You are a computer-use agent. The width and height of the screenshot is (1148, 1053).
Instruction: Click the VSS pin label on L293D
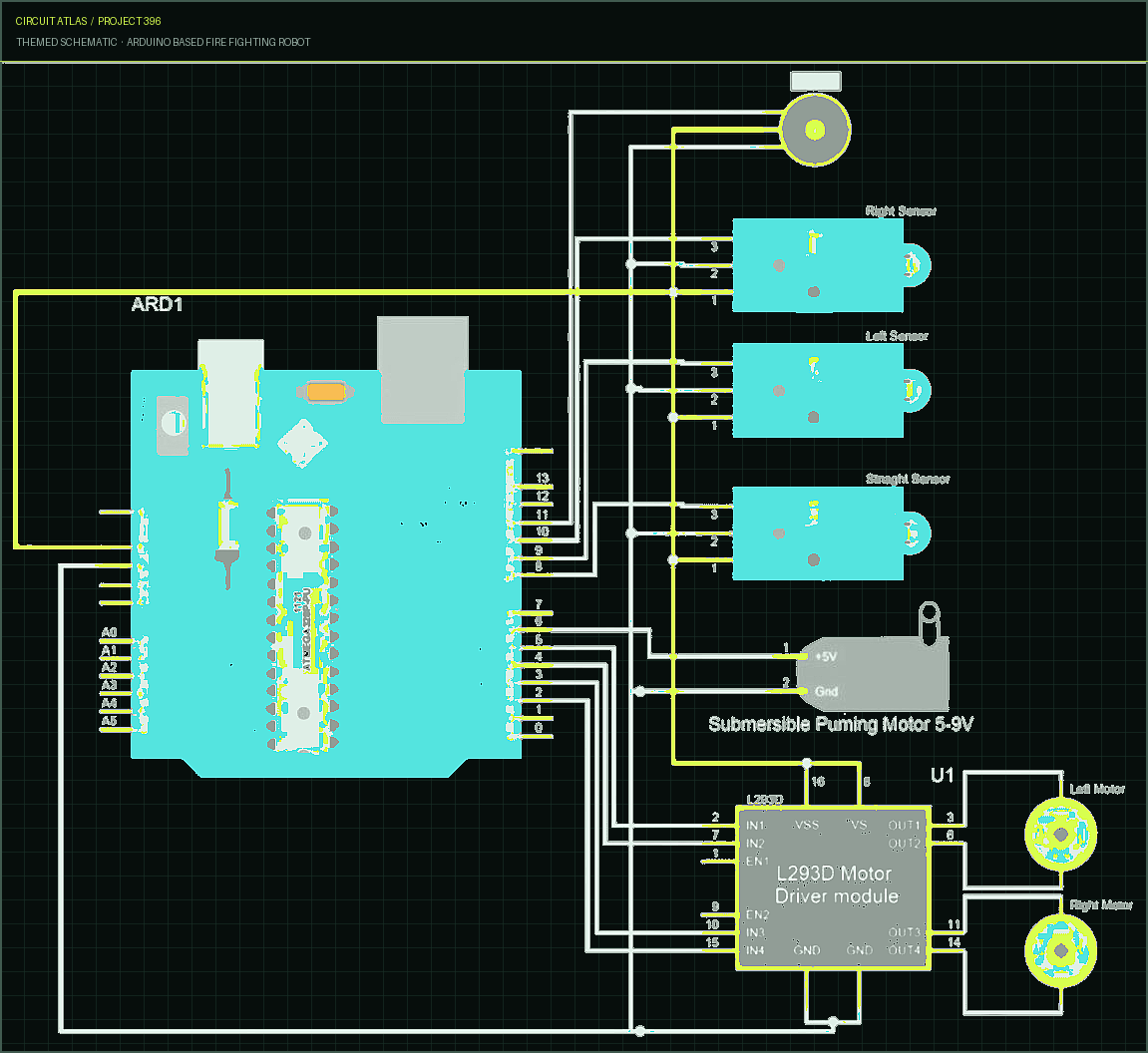click(806, 826)
